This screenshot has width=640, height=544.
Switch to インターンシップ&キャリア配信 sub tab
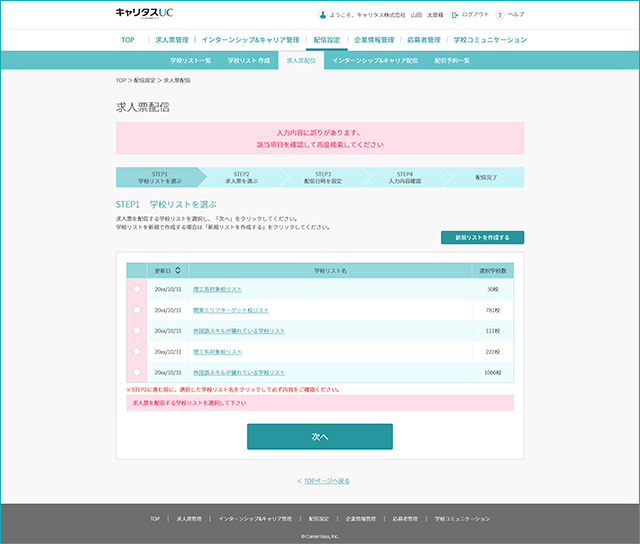375,61
